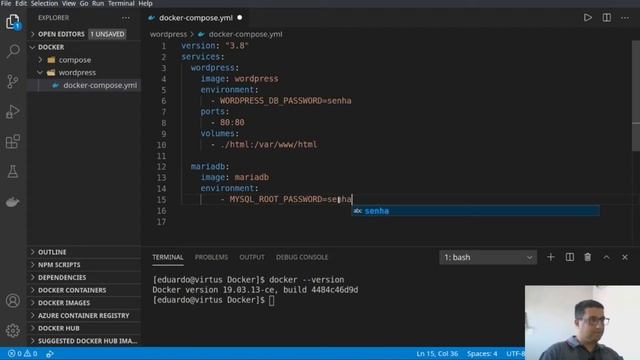Click line number 12 in gutter
640x360 pixels.
[162, 167]
